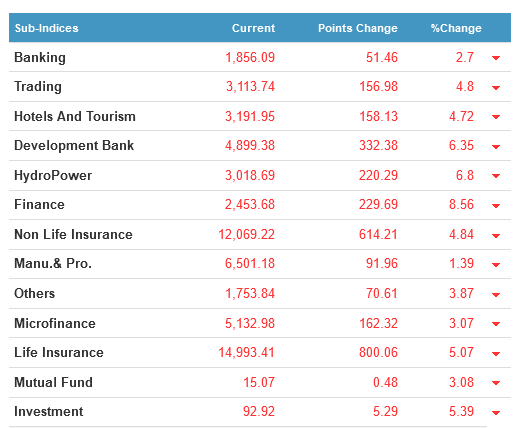Select the Points Change column header
The width and height of the screenshot is (519, 428).
358,28
